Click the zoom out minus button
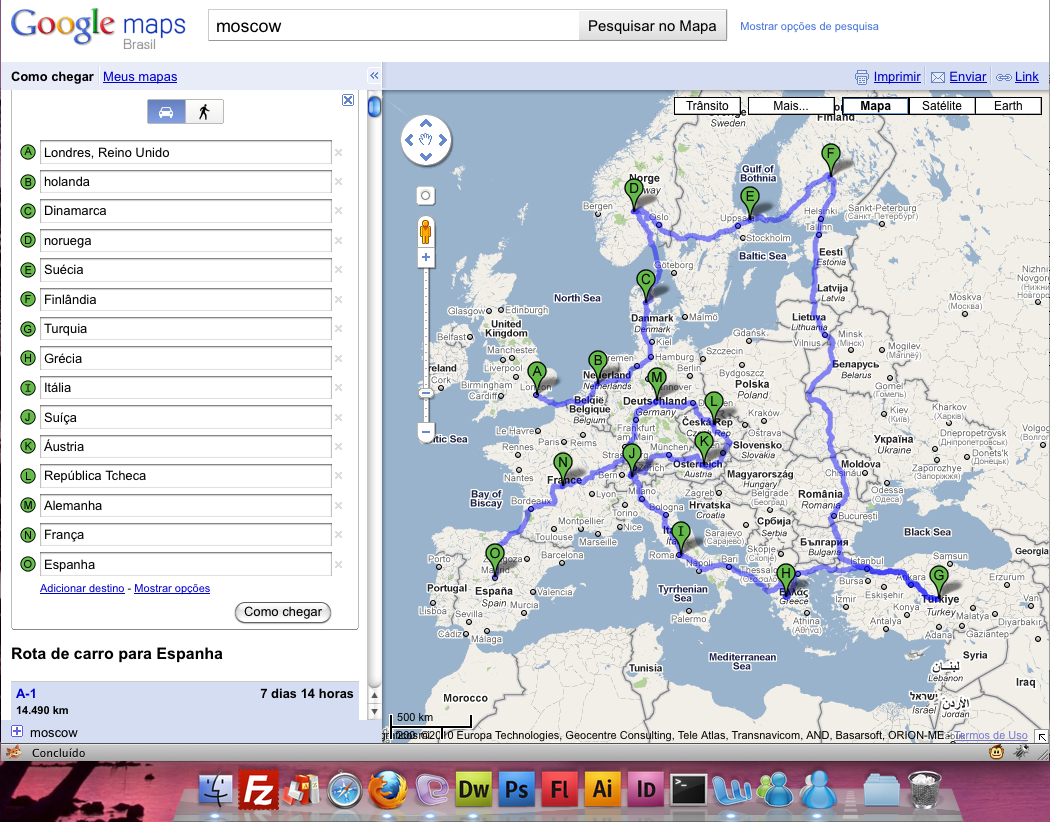Viewport: 1050px width, 822px height. pyautogui.click(x=426, y=433)
